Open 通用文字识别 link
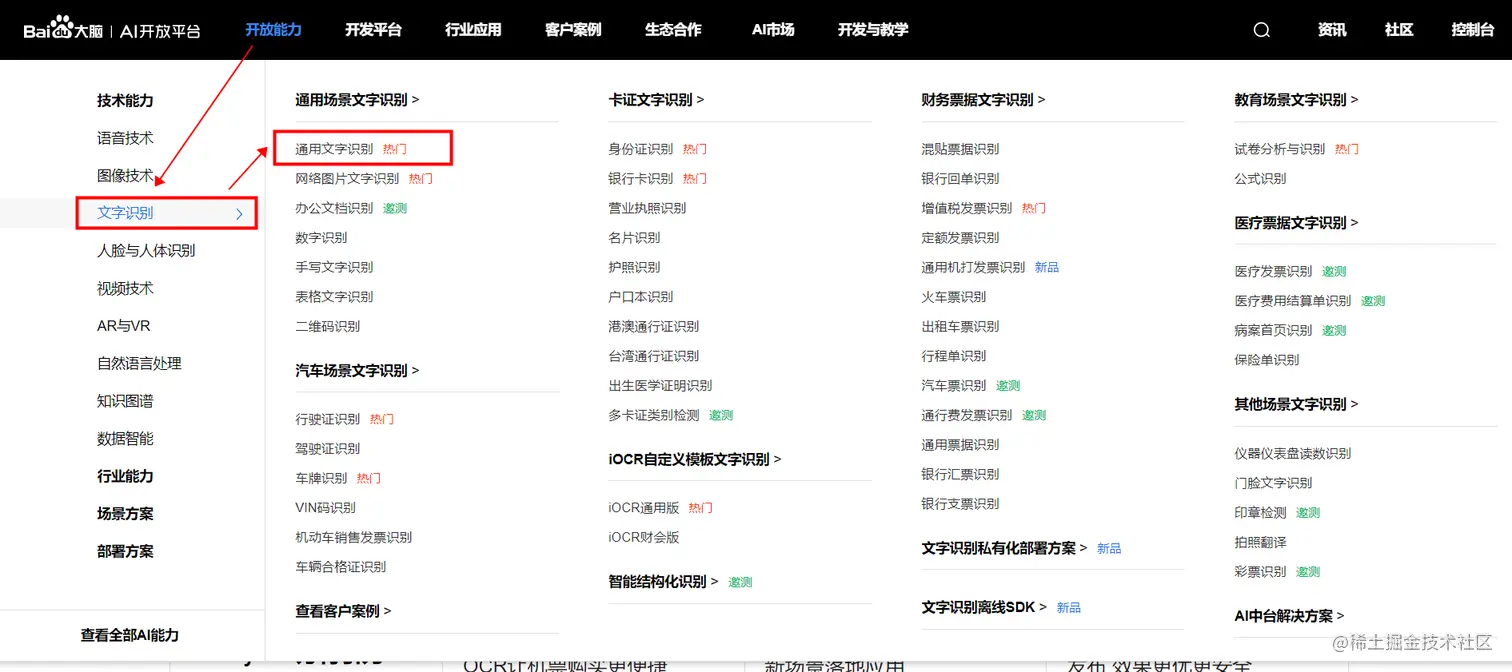Viewport: 1512px width, 672px height. point(334,149)
